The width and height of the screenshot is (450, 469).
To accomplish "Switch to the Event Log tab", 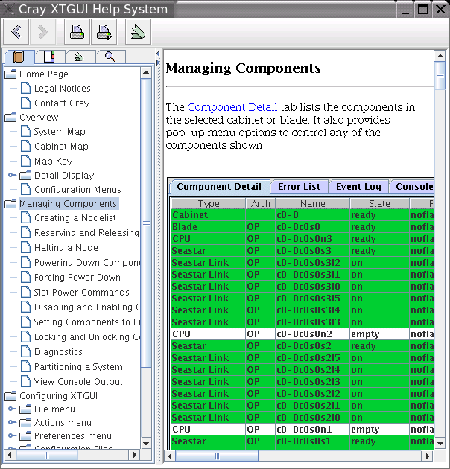I will click(359, 187).
